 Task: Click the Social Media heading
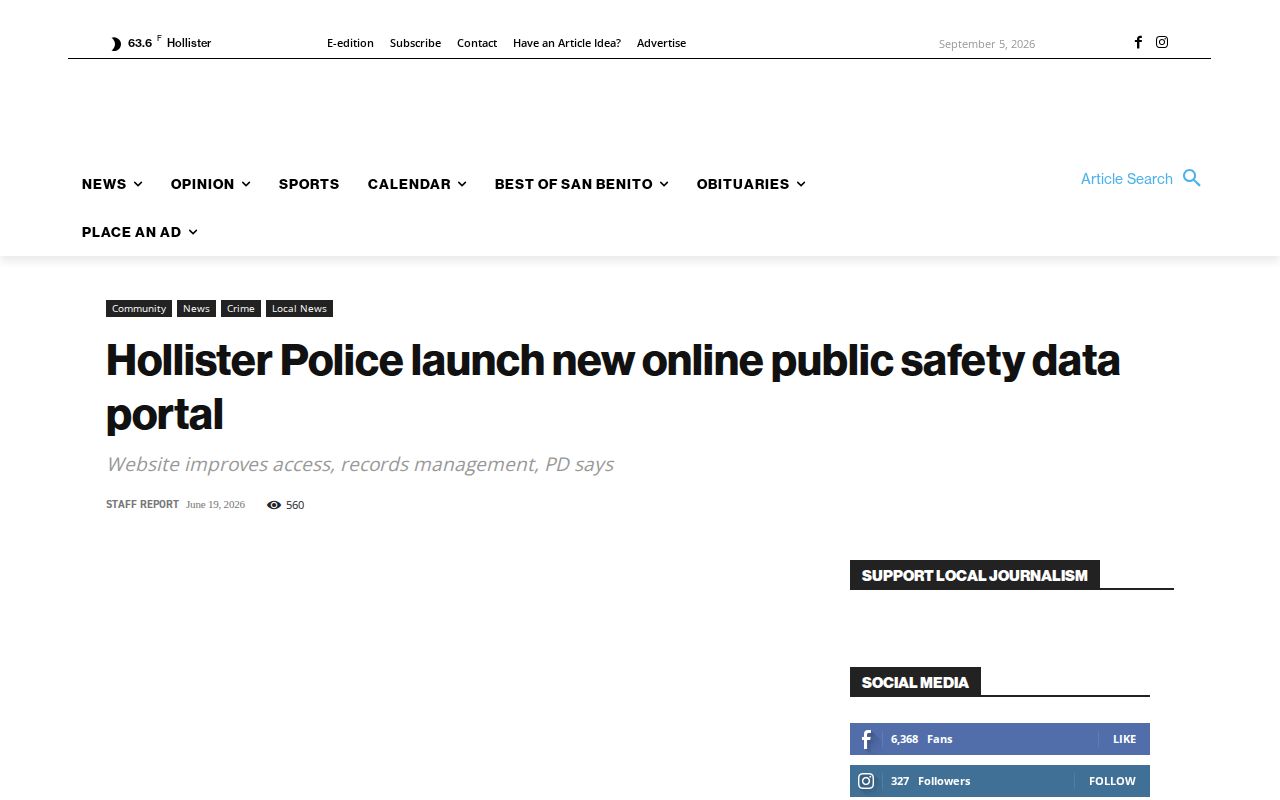click(915, 682)
